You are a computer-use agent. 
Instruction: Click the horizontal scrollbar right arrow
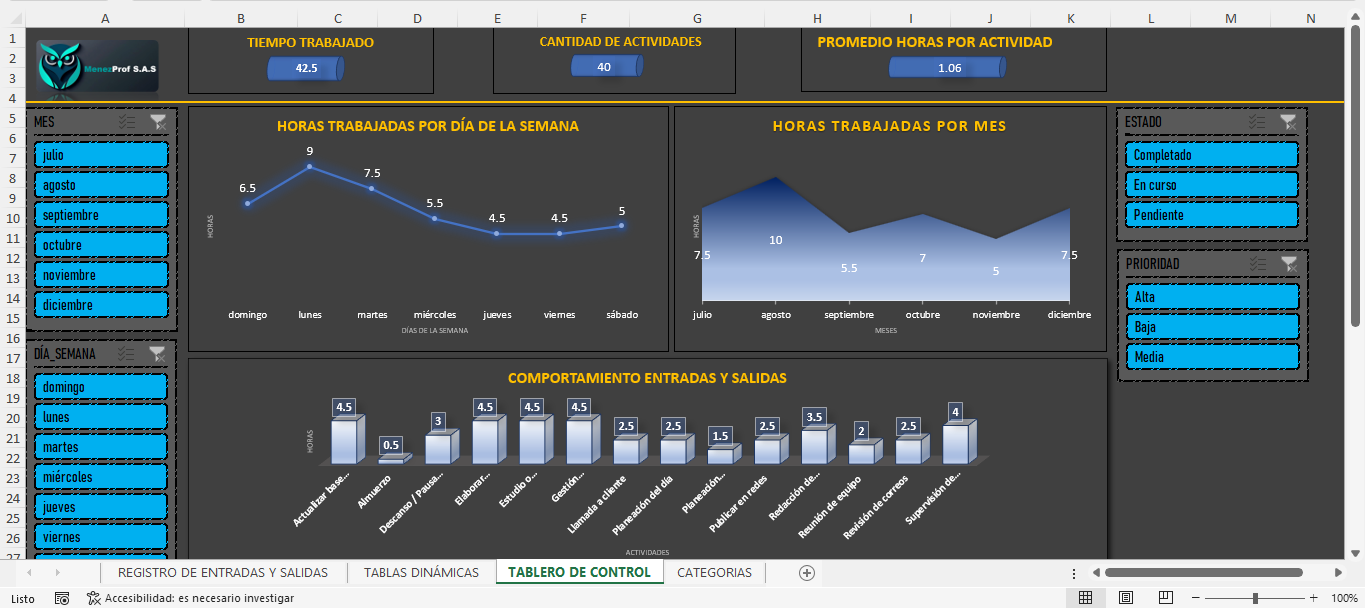(x=1335, y=573)
